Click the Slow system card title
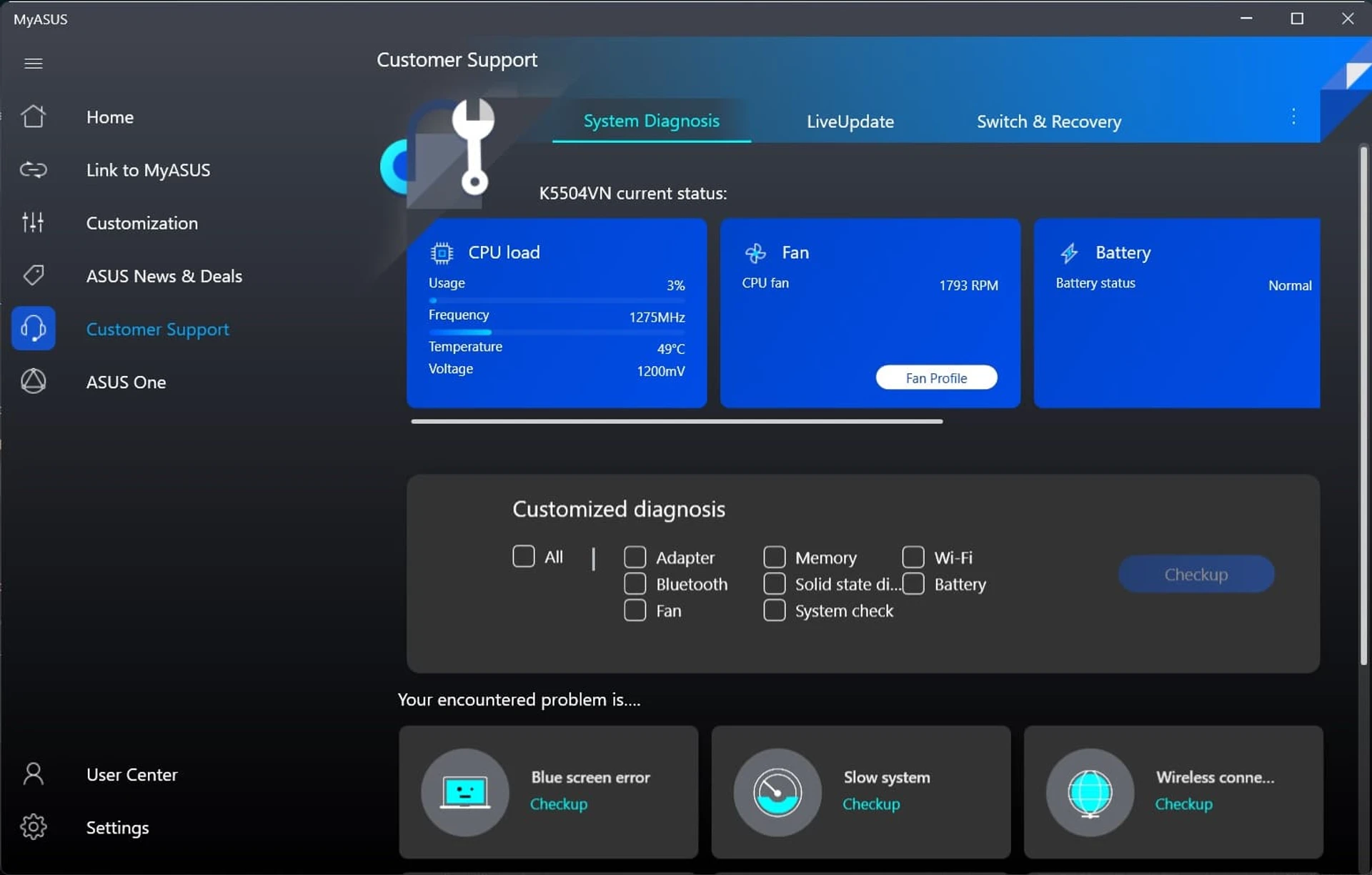The width and height of the screenshot is (1372, 875). [x=886, y=777]
